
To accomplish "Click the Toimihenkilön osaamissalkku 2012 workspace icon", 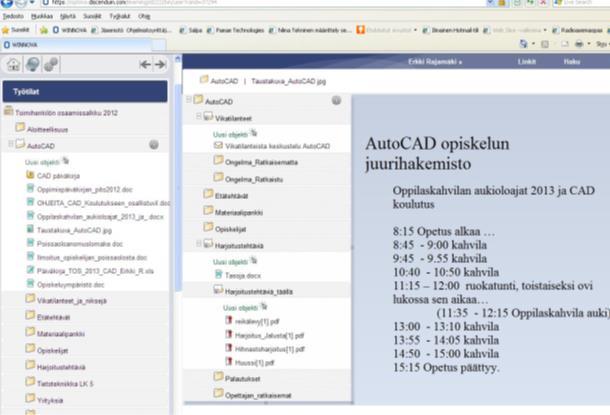I will click(x=9, y=111).
